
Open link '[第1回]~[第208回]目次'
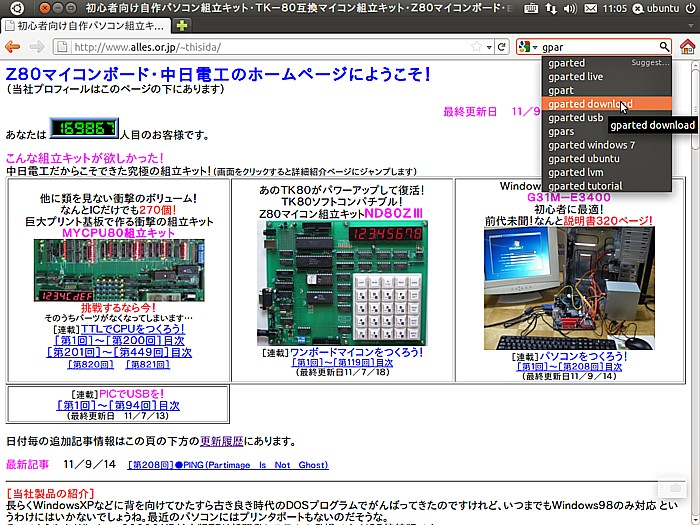coord(569,367)
